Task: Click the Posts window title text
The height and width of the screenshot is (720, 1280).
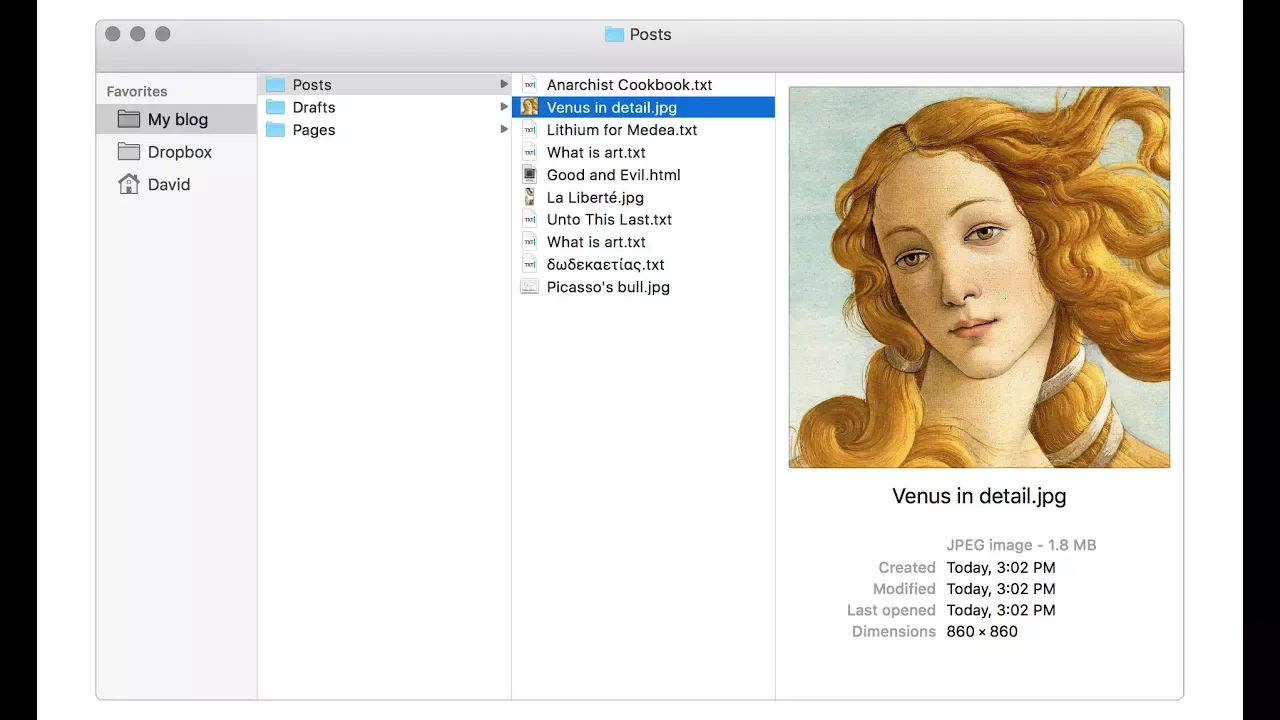Action: click(x=651, y=34)
